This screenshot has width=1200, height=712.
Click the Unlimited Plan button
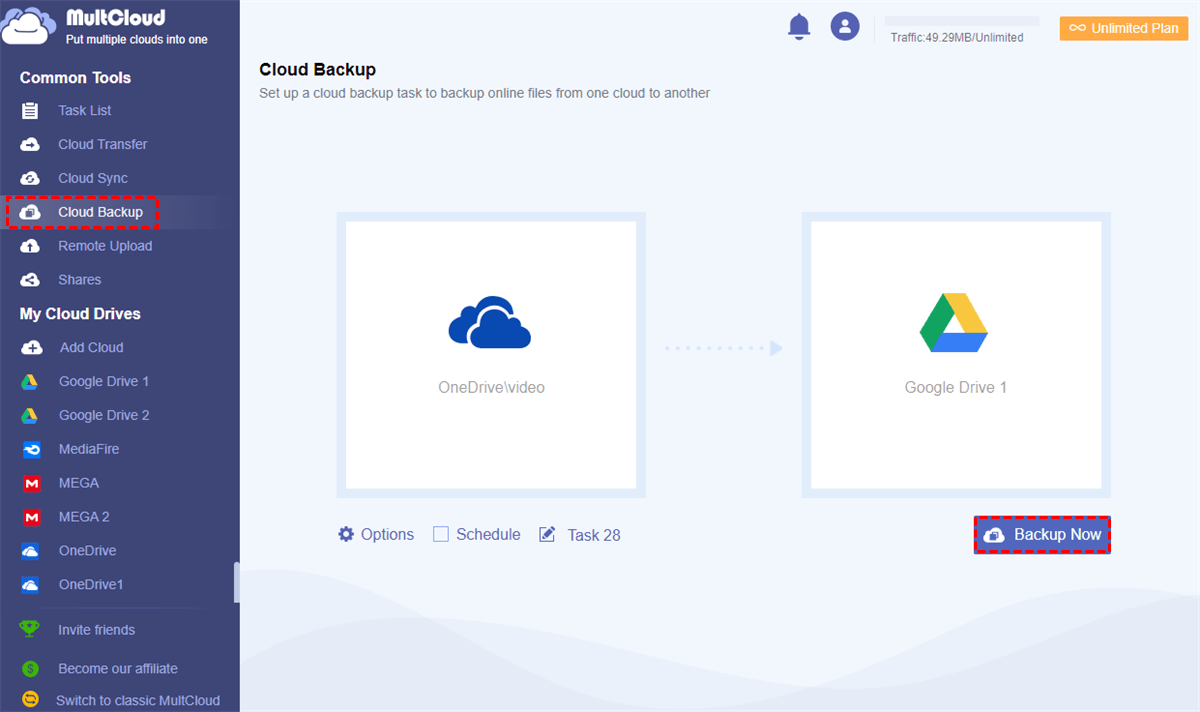(x=1124, y=28)
